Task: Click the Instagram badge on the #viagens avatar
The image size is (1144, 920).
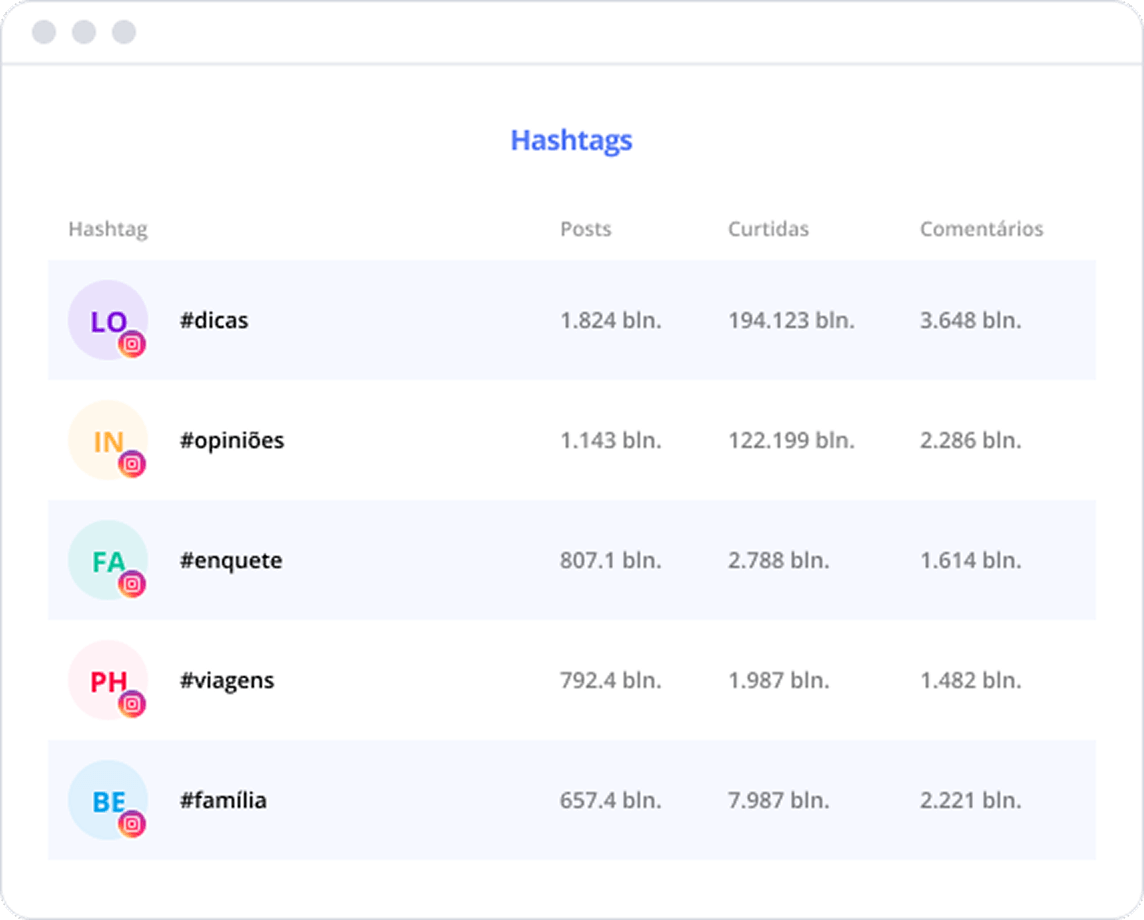Action: pyautogui.click(x=134, y=704)
